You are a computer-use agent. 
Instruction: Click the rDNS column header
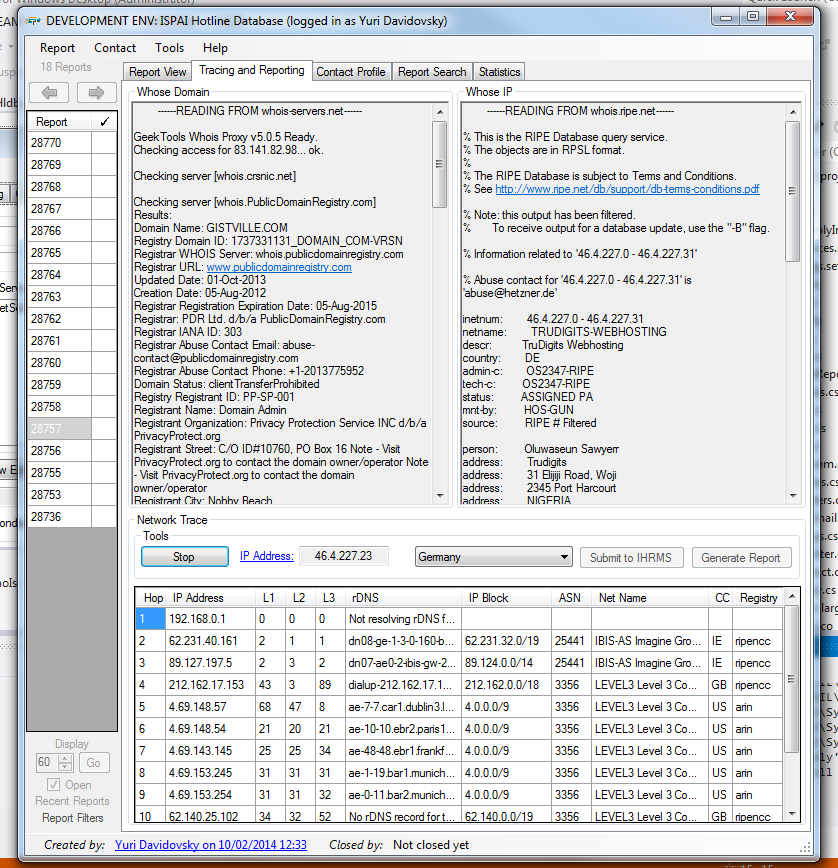pos(403,598)
